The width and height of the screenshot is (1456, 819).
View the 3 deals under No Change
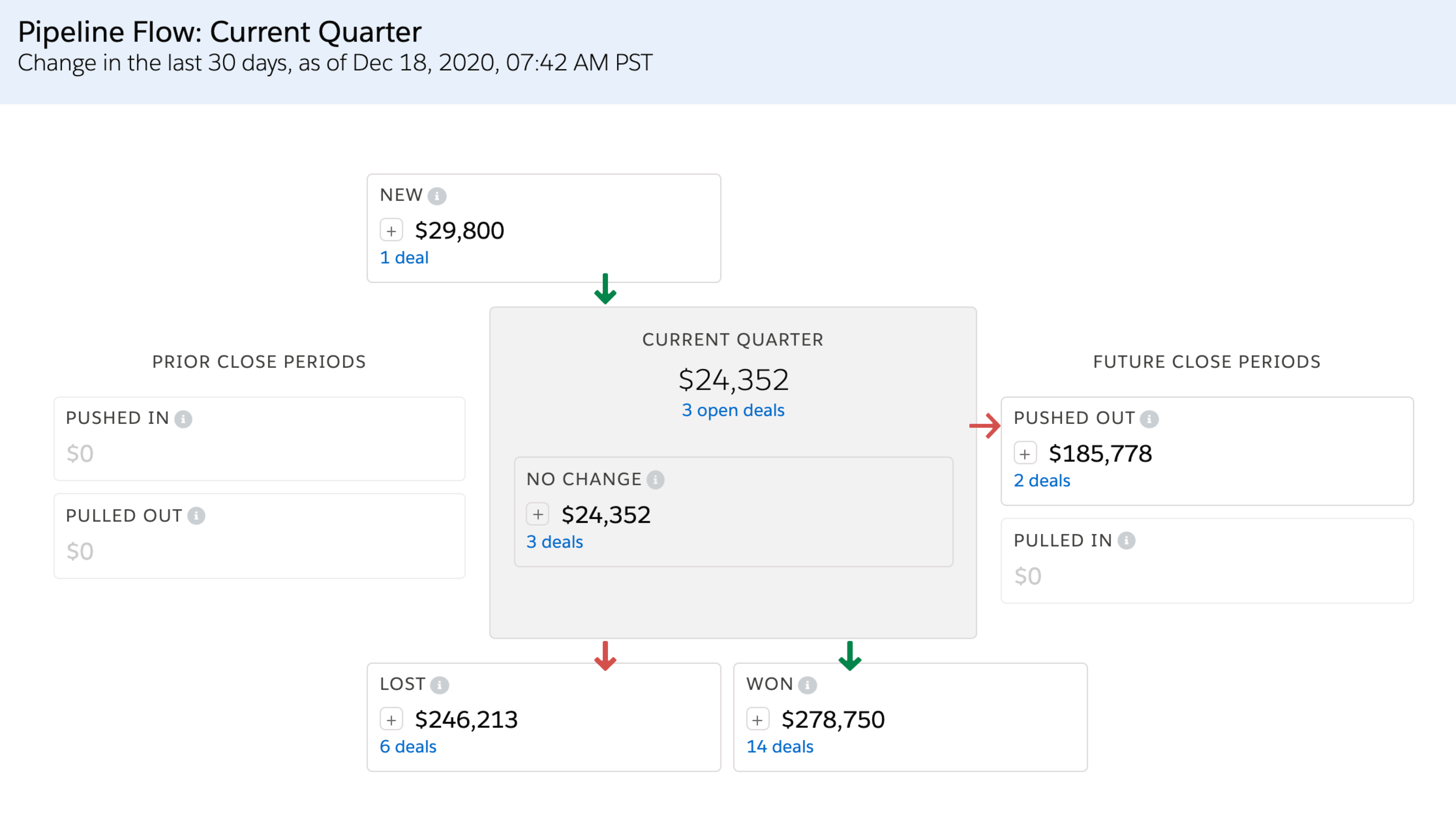[554, 542]
